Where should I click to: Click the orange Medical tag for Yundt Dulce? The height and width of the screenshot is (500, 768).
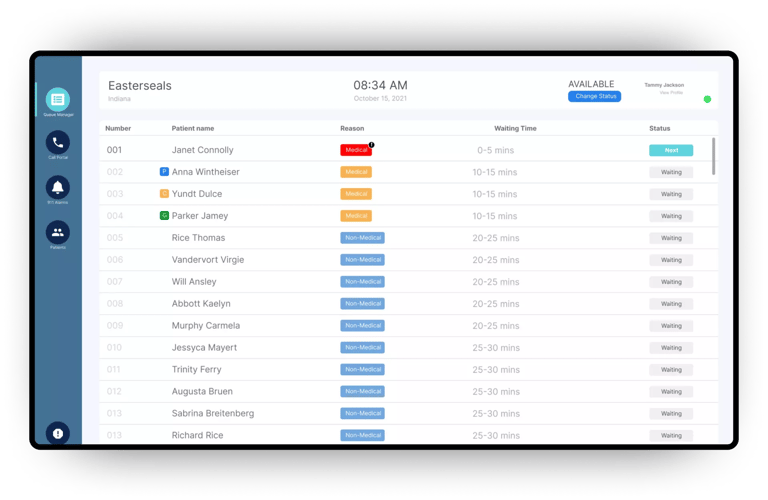coord(356,194)
